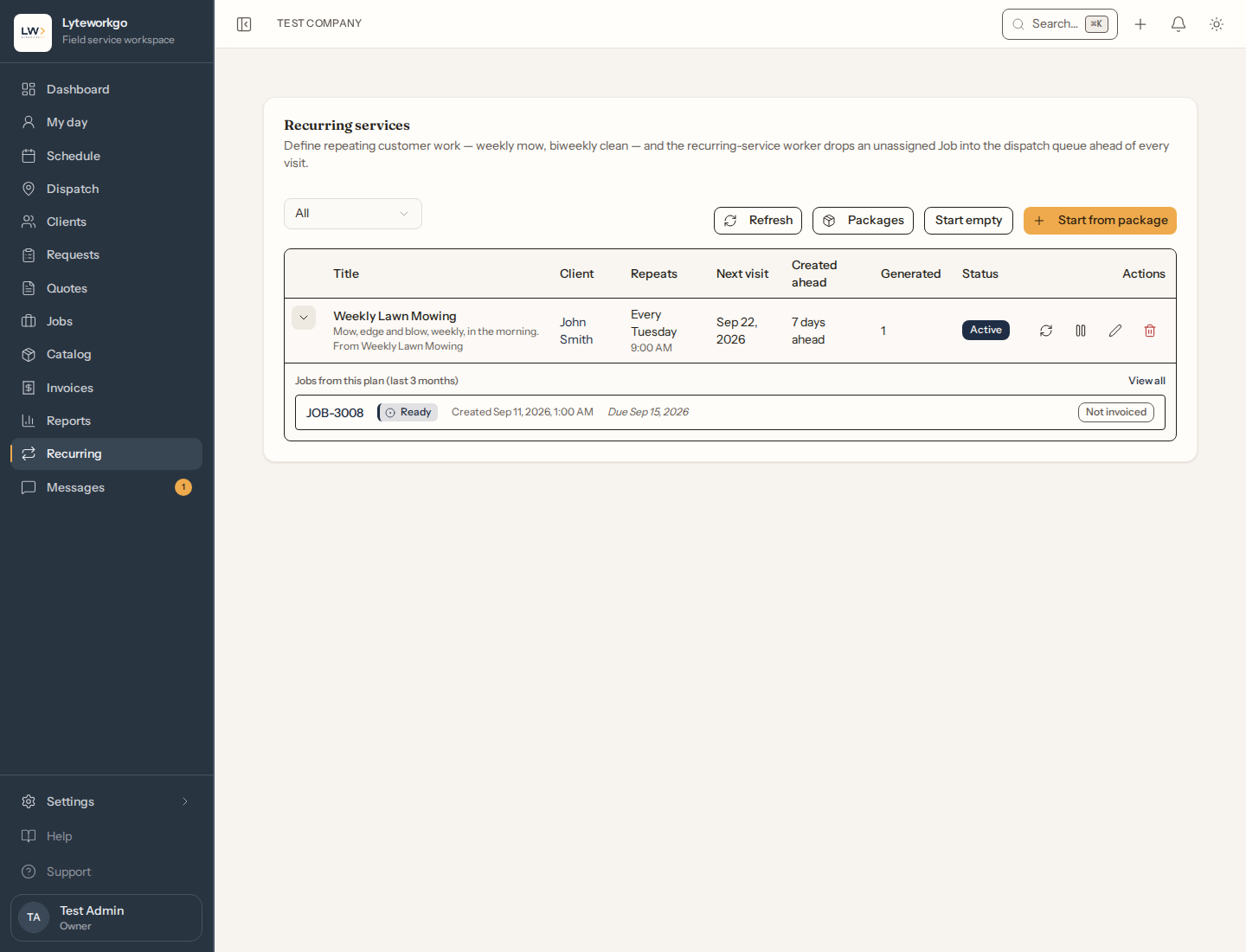Click the plus quick-create icon in header
This screenshot has height=952, width=1246.
click(x=1140, y=24)
